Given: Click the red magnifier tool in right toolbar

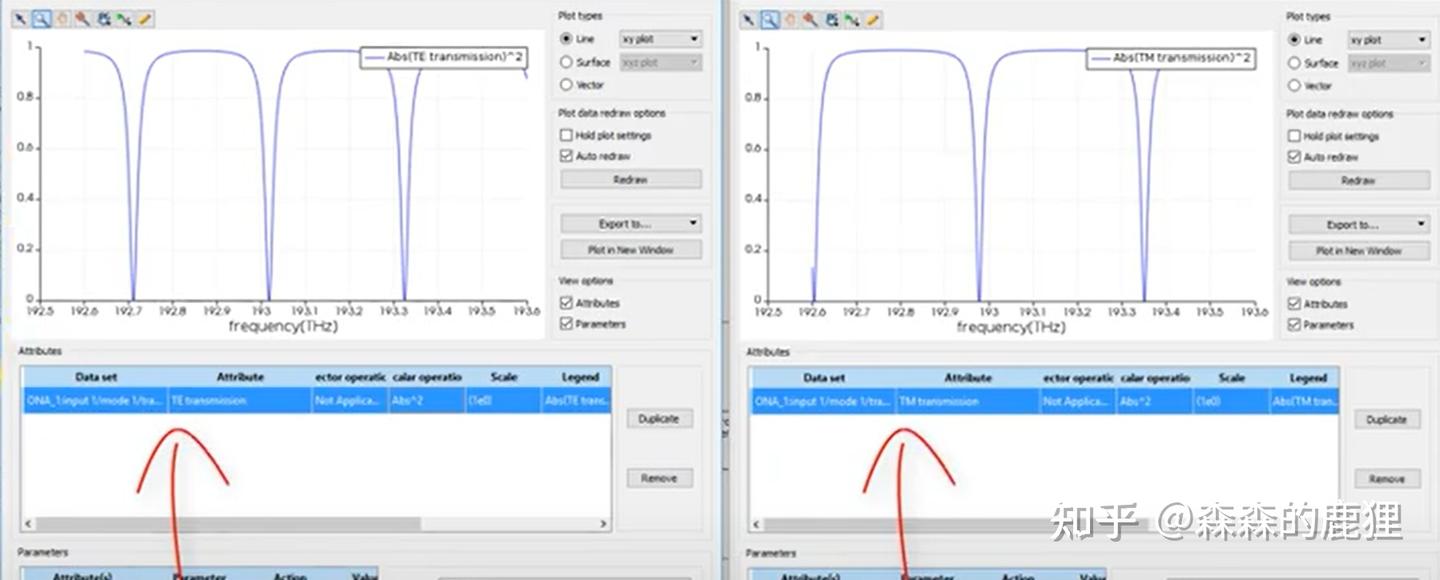Looking at the screenshot, I should tap(811, 19).
